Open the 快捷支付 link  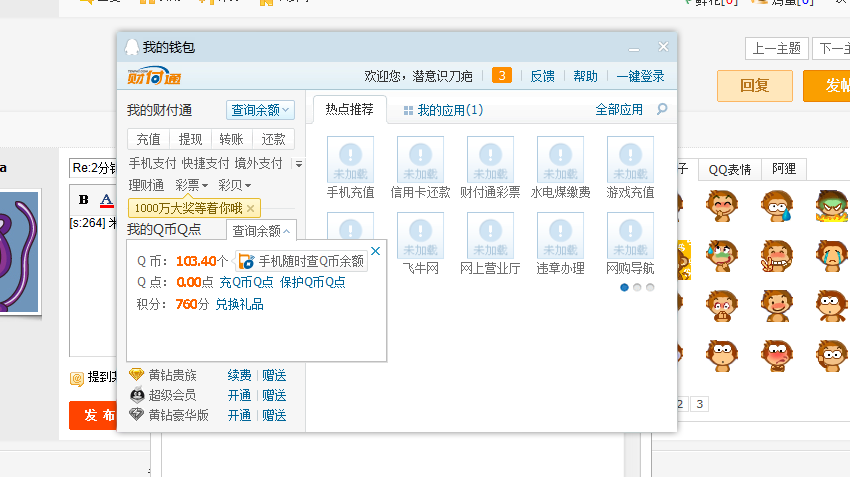pyautogui.click(x=205, y=163)
